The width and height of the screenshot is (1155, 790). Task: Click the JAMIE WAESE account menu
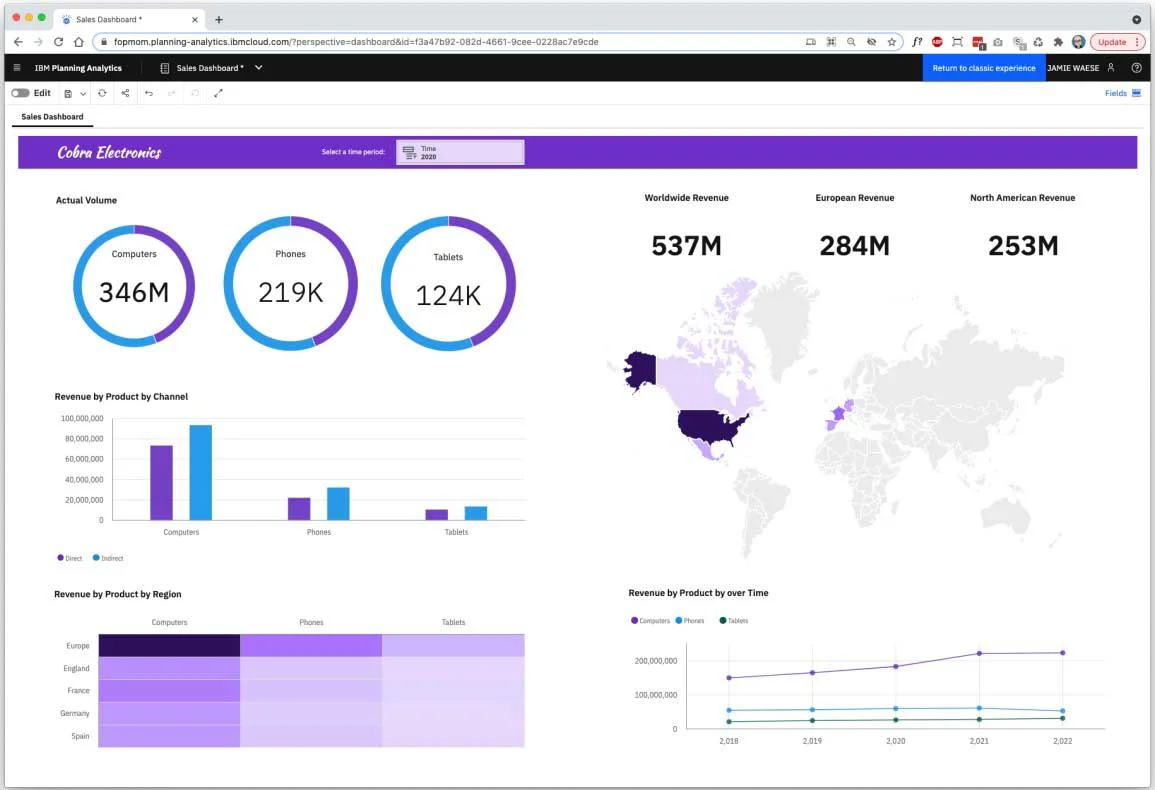point(1073,68)
